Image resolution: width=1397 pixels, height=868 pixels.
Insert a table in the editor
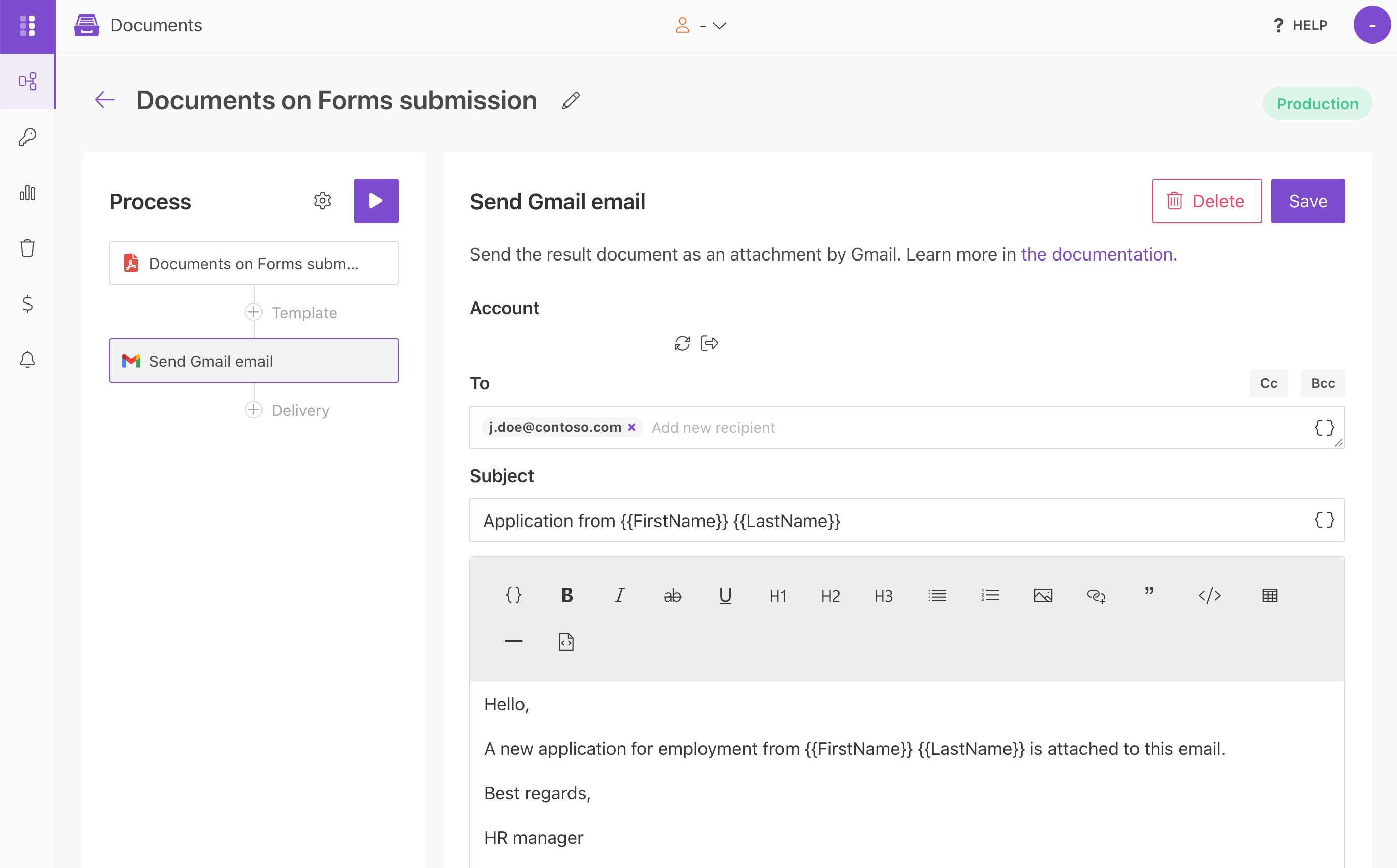point(1270,595)
